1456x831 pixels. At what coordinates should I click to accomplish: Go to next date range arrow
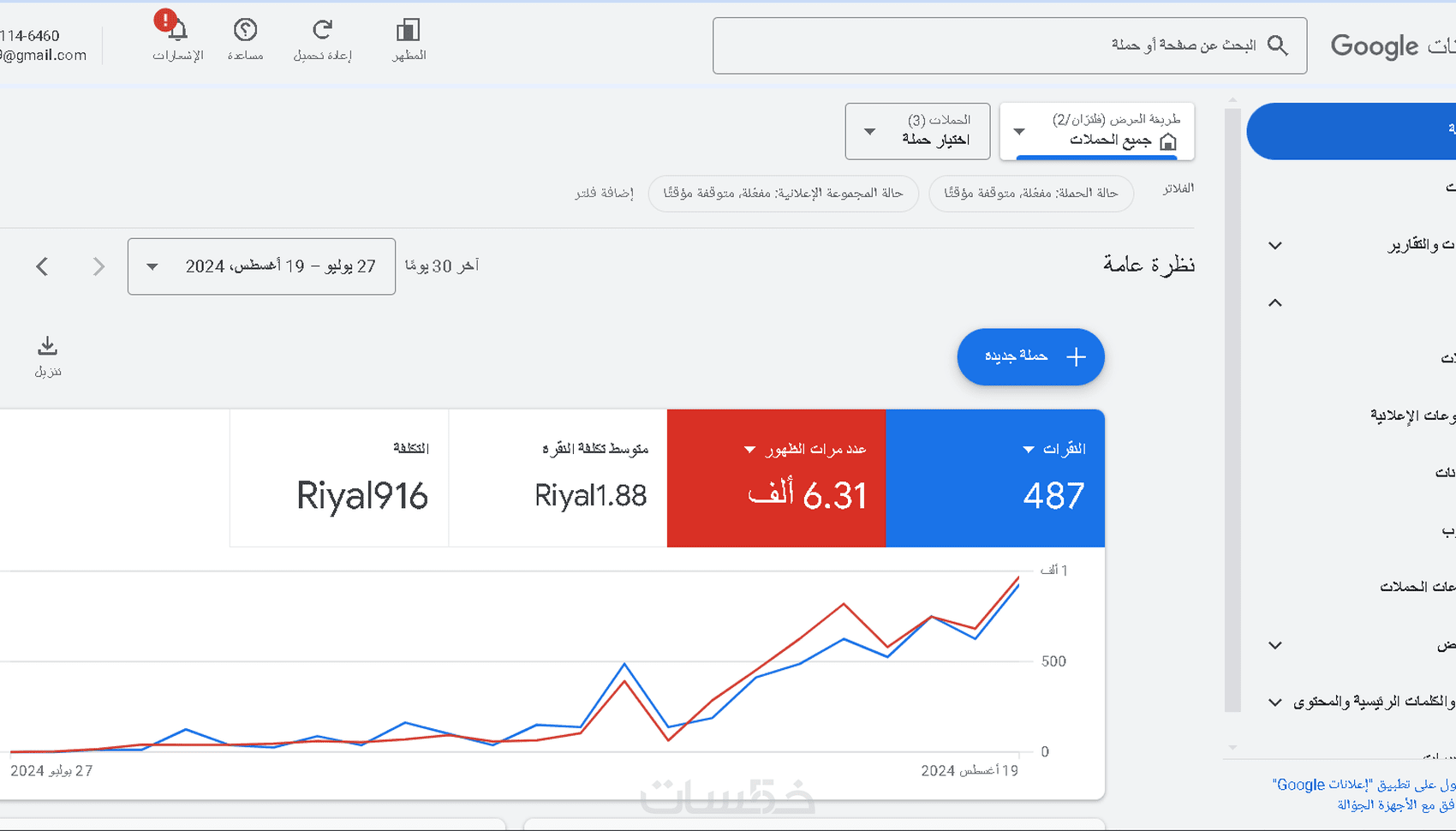(98, 266)
